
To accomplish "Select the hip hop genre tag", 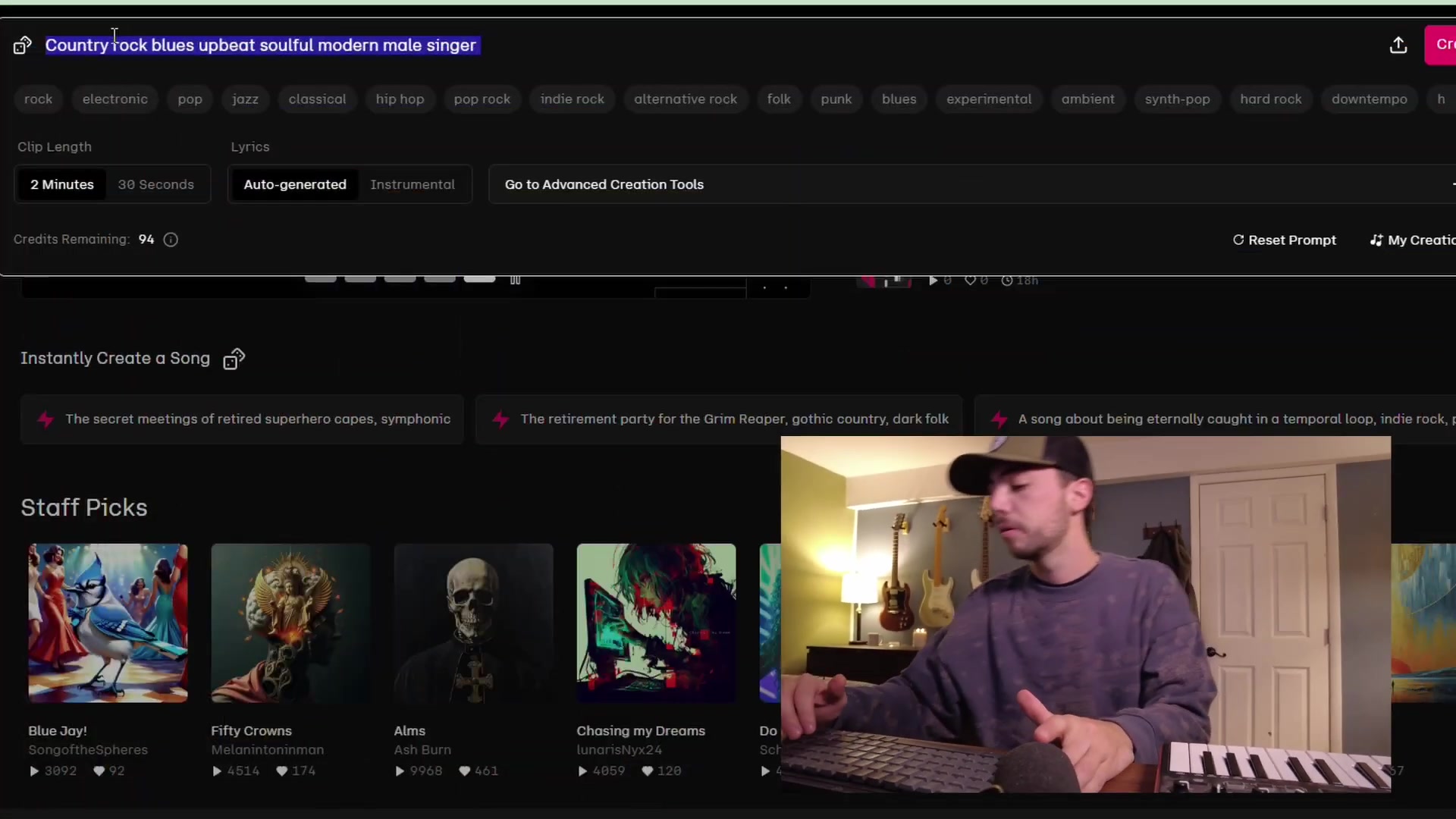I will point(400,99).
